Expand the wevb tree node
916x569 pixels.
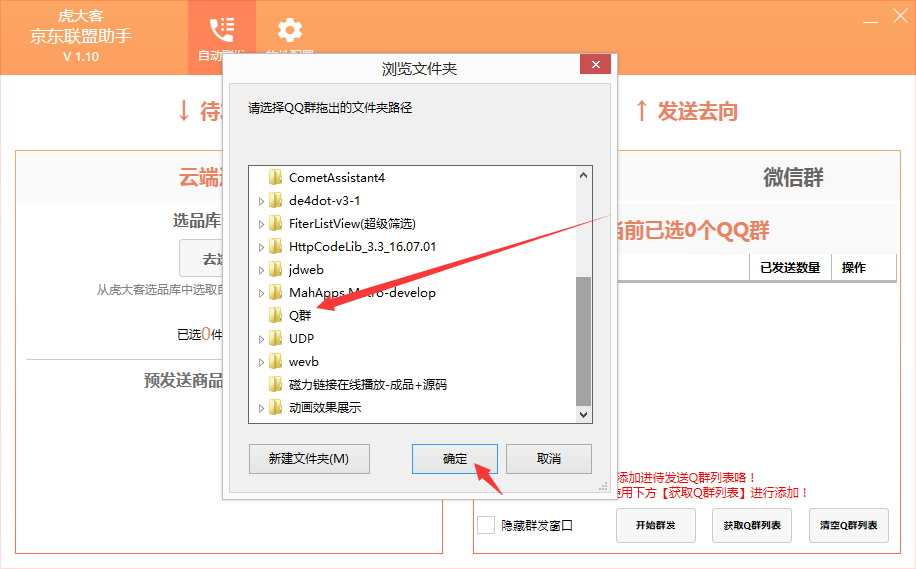click(261, 362)
